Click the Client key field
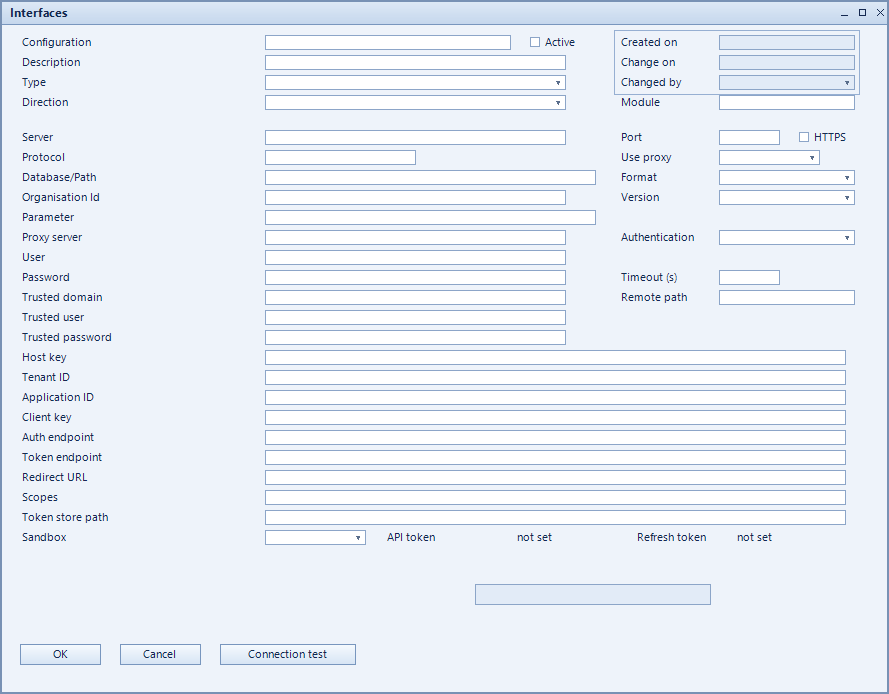The image size is (889, 694). point(555,417)
